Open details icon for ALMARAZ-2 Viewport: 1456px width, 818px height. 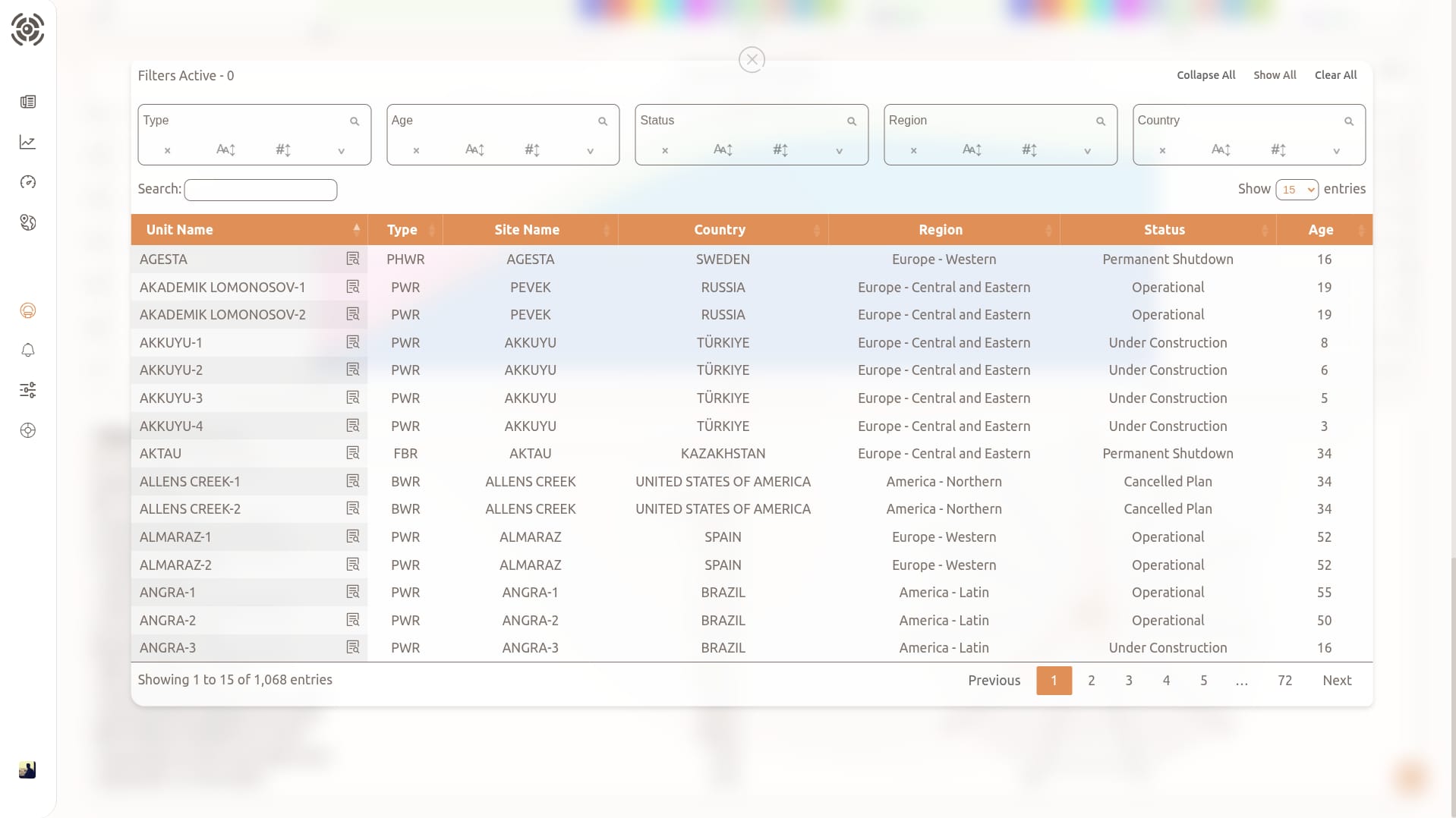pos(353,565)
